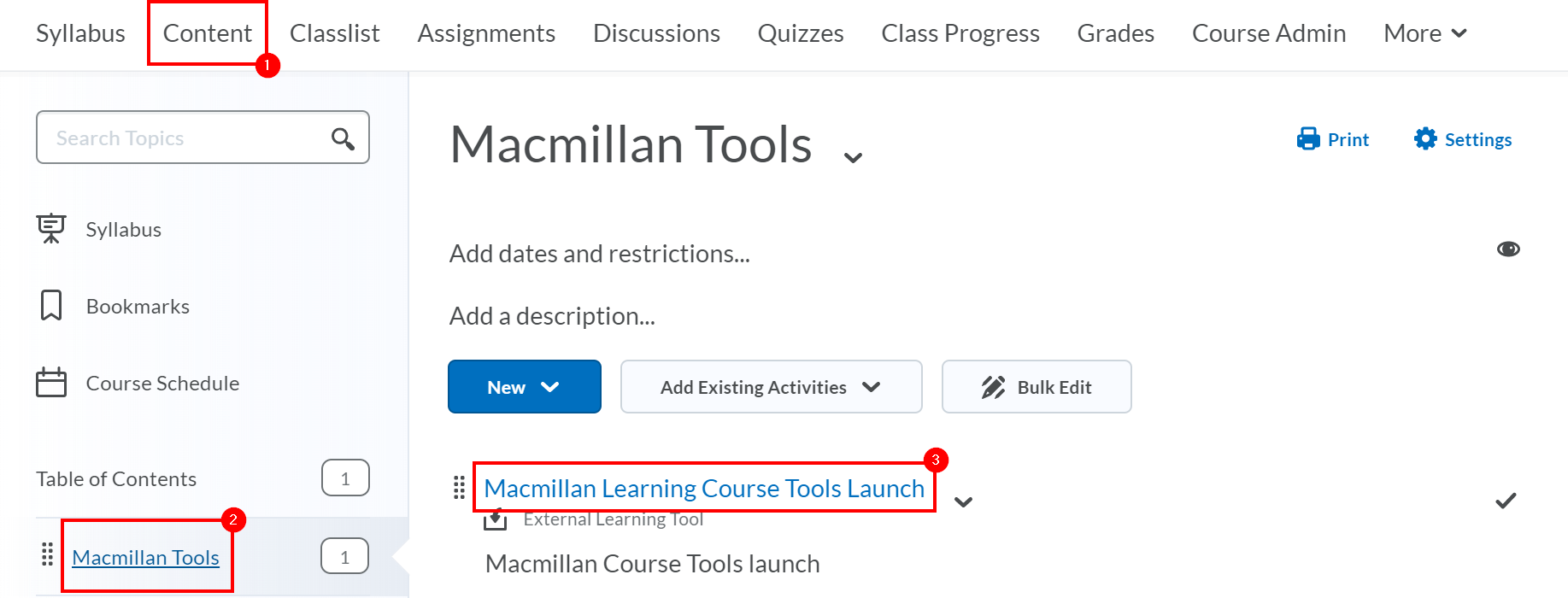Click the Bulk Edit pencil icon

pos(993,386)
